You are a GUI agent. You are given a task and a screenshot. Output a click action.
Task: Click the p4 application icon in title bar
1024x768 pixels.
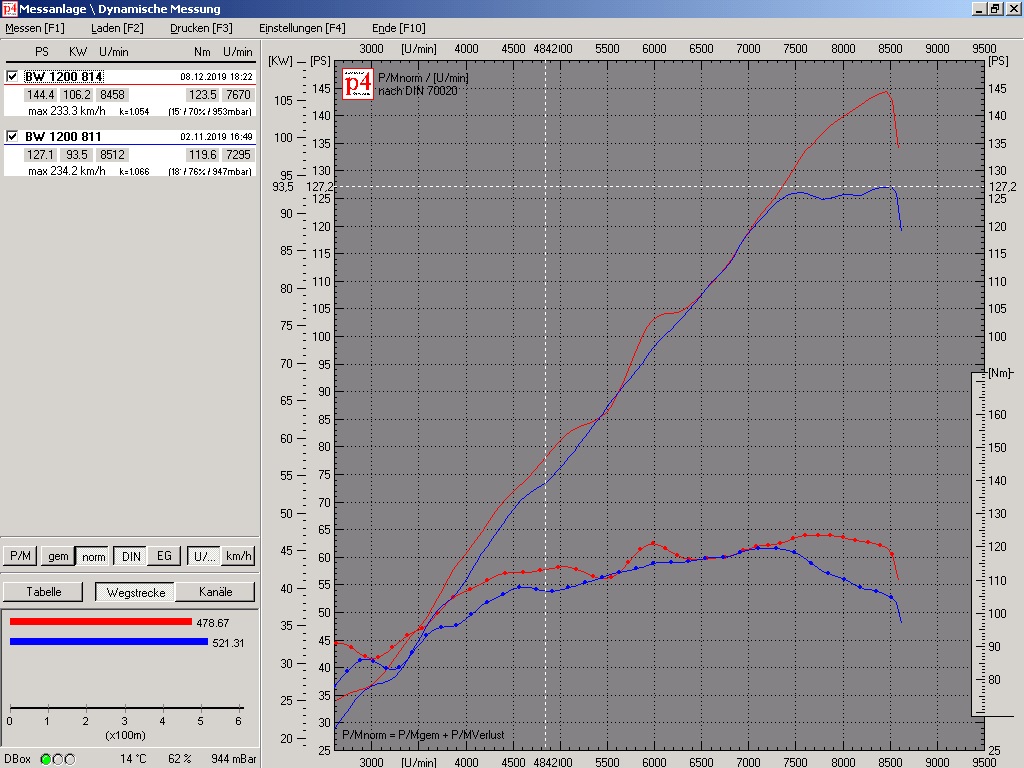tap(9, 9)
